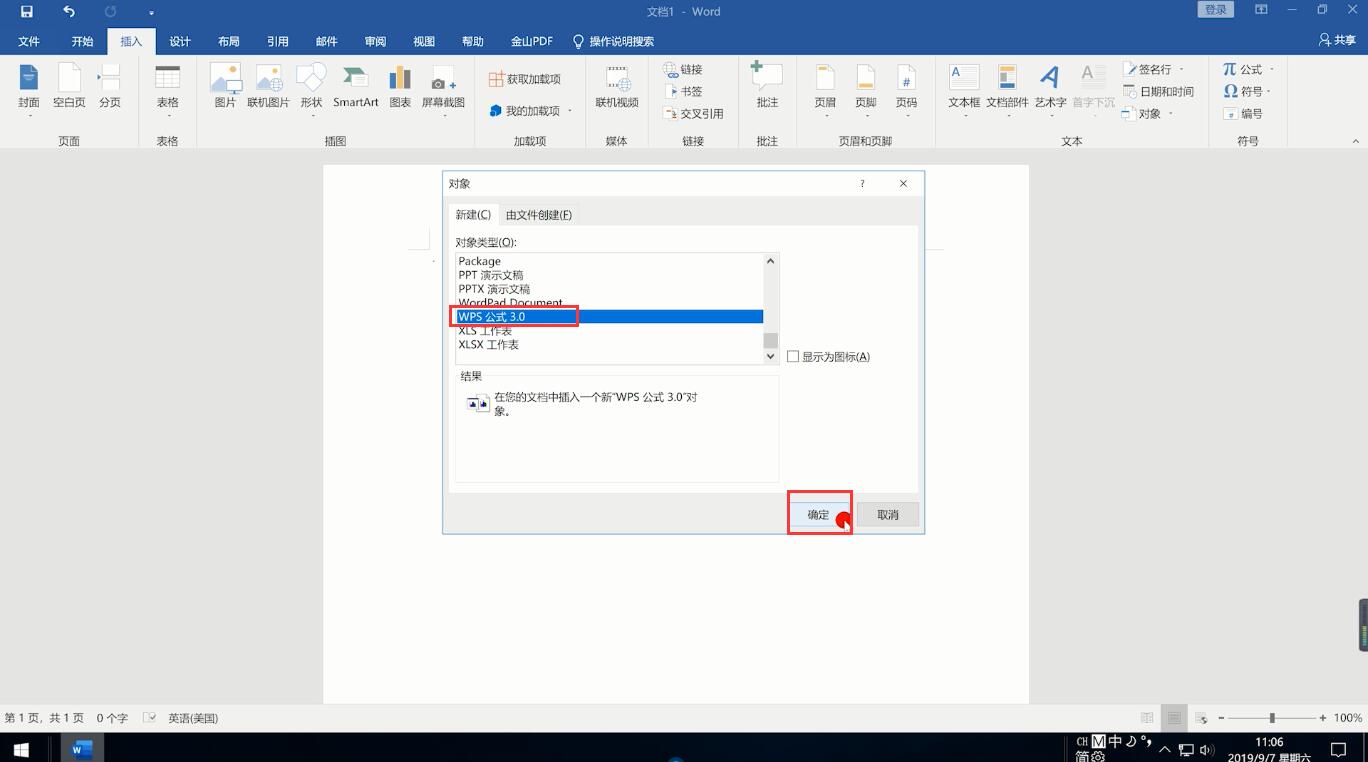The image size is (1368, 762).
Task: Insert a Signature Line (签名行)
Action: tap(1147, 69)
